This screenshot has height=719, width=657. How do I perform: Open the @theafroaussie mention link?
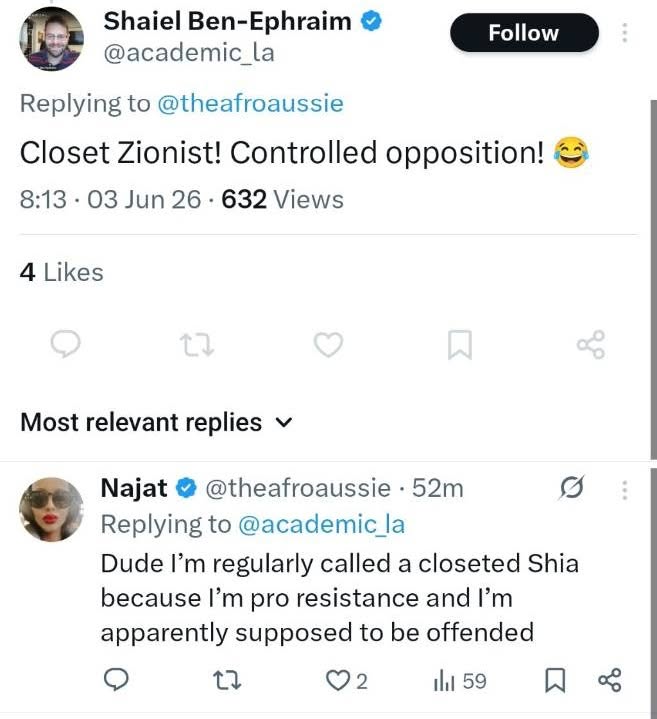[x=250, y=104]
